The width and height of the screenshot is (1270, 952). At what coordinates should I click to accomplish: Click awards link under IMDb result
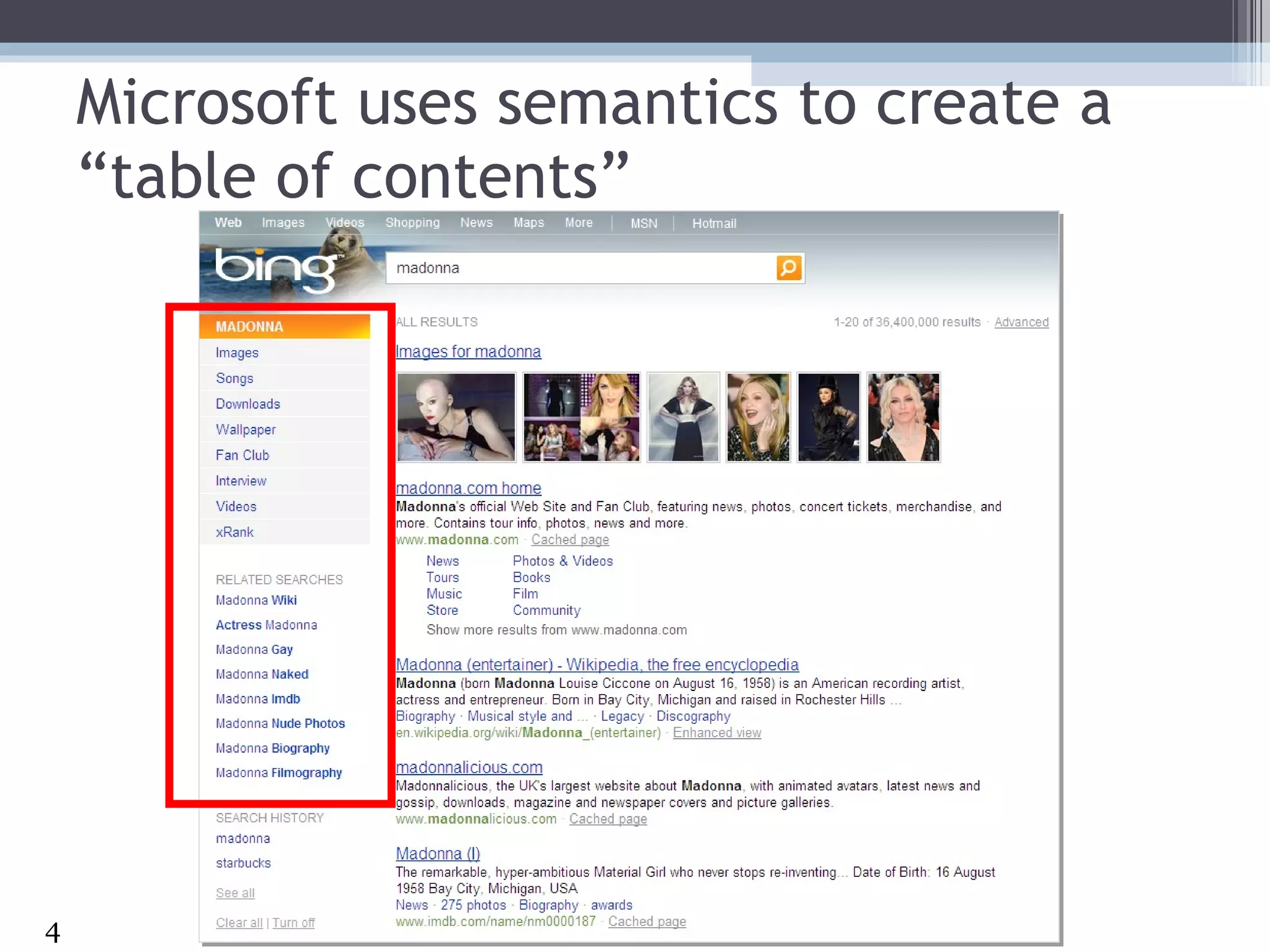tap(611, 906)
